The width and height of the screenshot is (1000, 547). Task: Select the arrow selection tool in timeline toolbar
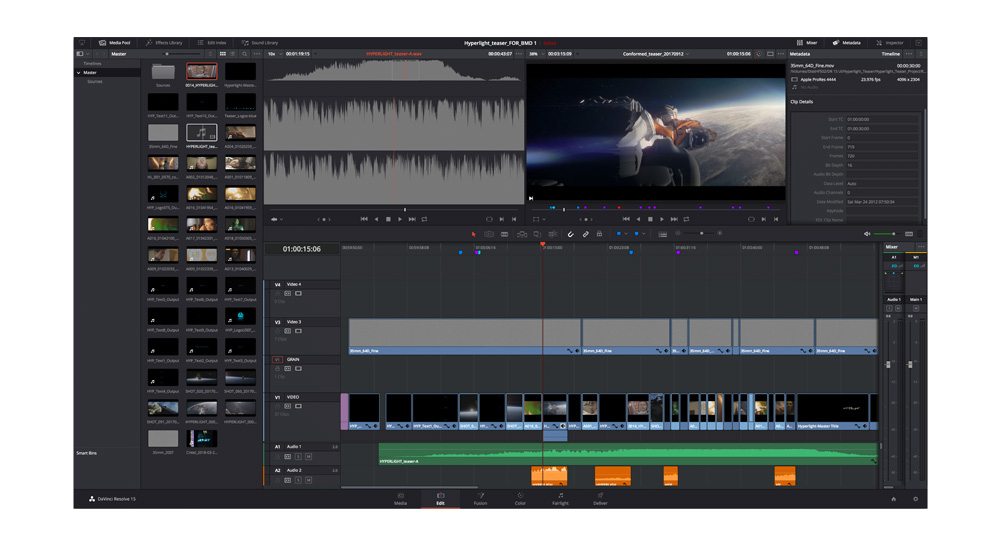pos(474,234)
